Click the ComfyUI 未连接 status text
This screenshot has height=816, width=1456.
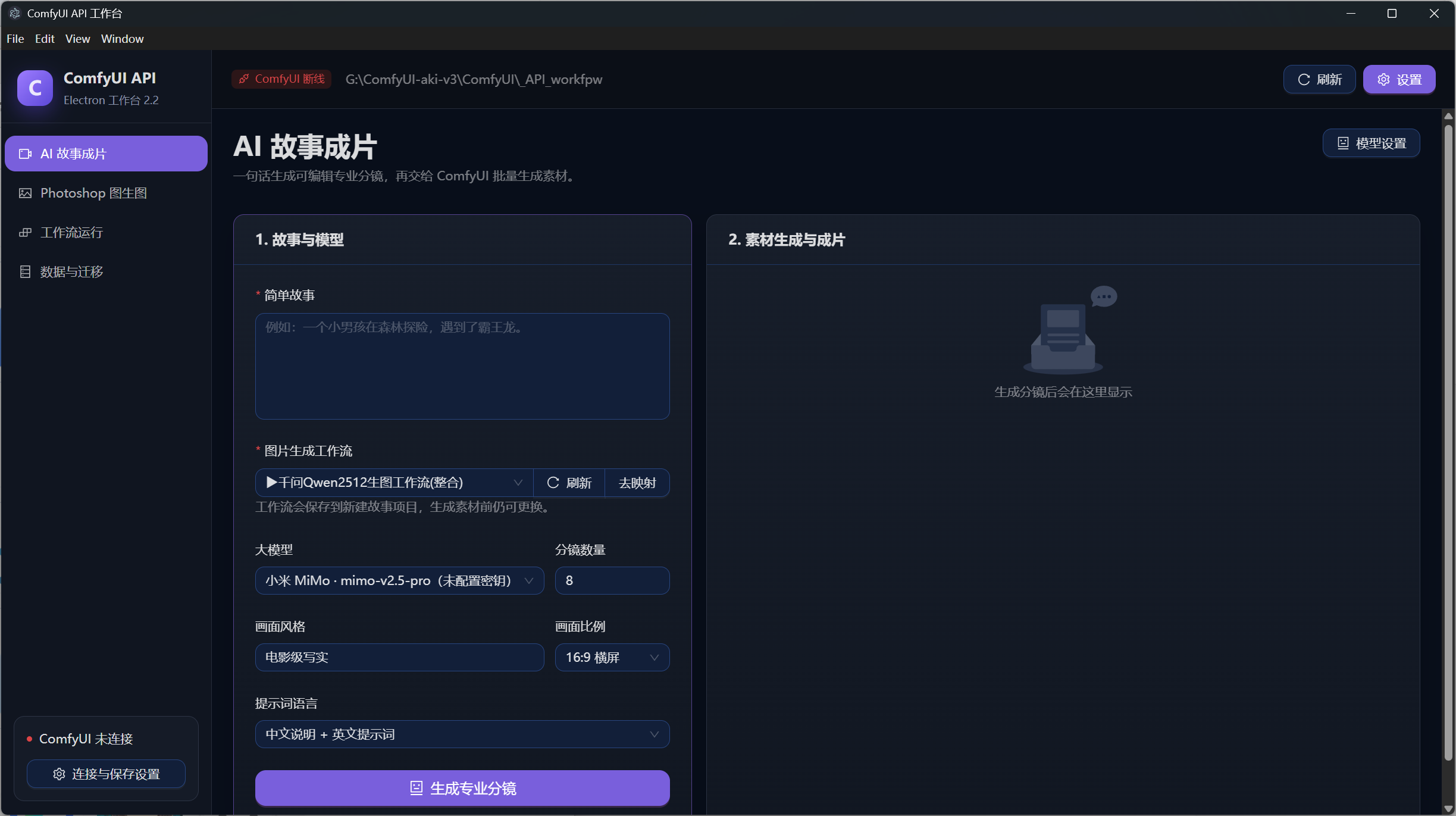click(x=86, y=739)
